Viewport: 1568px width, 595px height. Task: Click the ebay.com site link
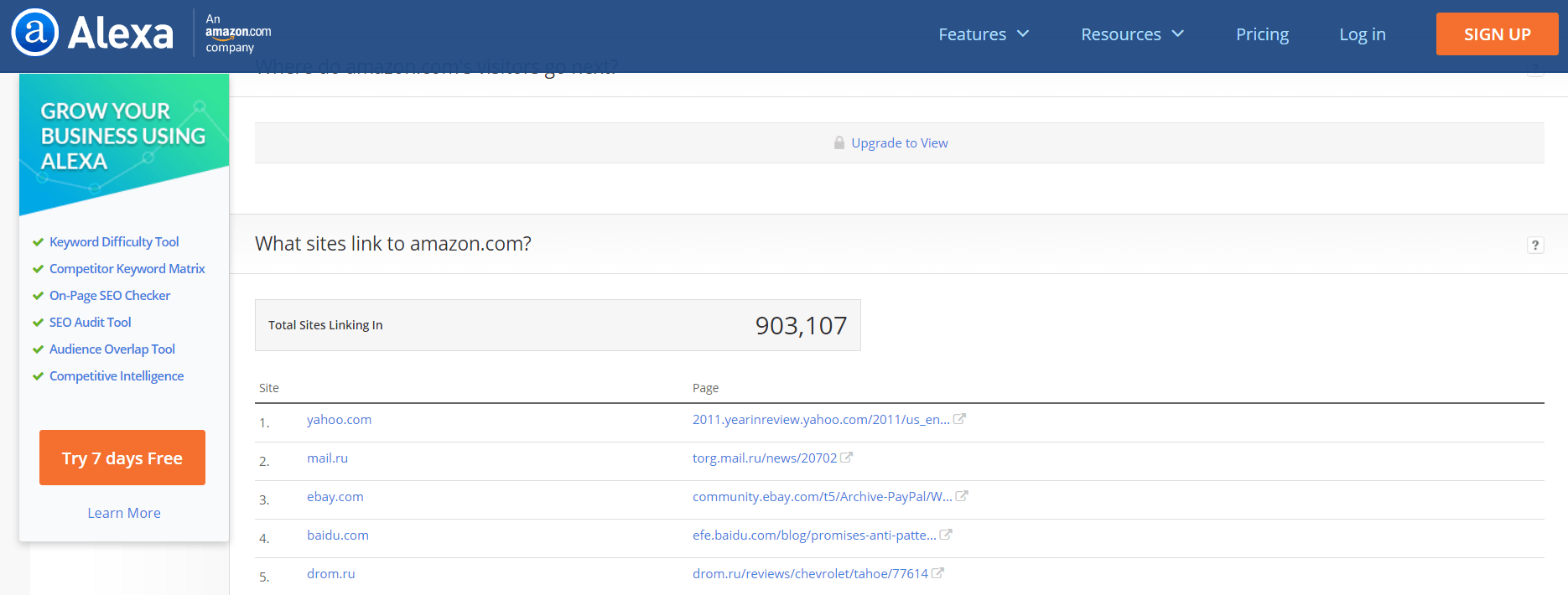click(335, 497)
